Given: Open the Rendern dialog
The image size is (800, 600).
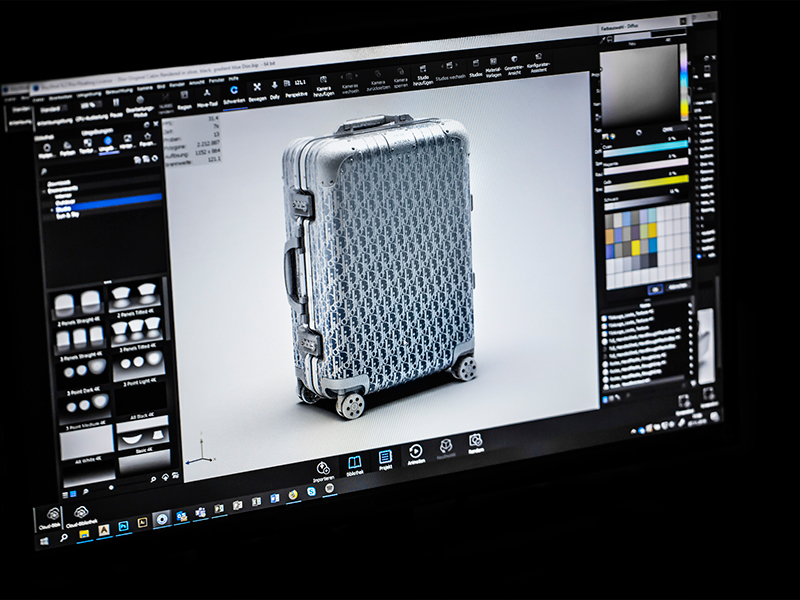Looking at the screenshot, I should (476, 443).
